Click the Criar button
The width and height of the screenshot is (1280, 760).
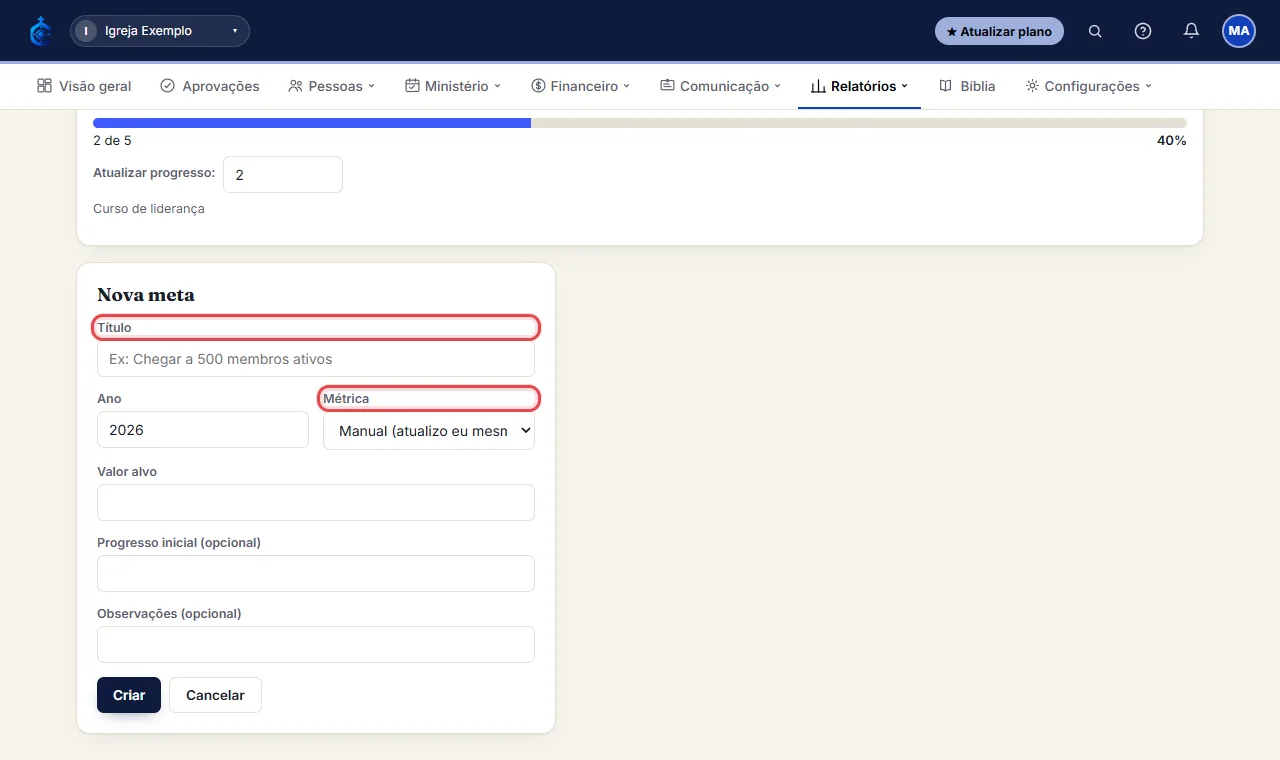[x=129, y=695]
